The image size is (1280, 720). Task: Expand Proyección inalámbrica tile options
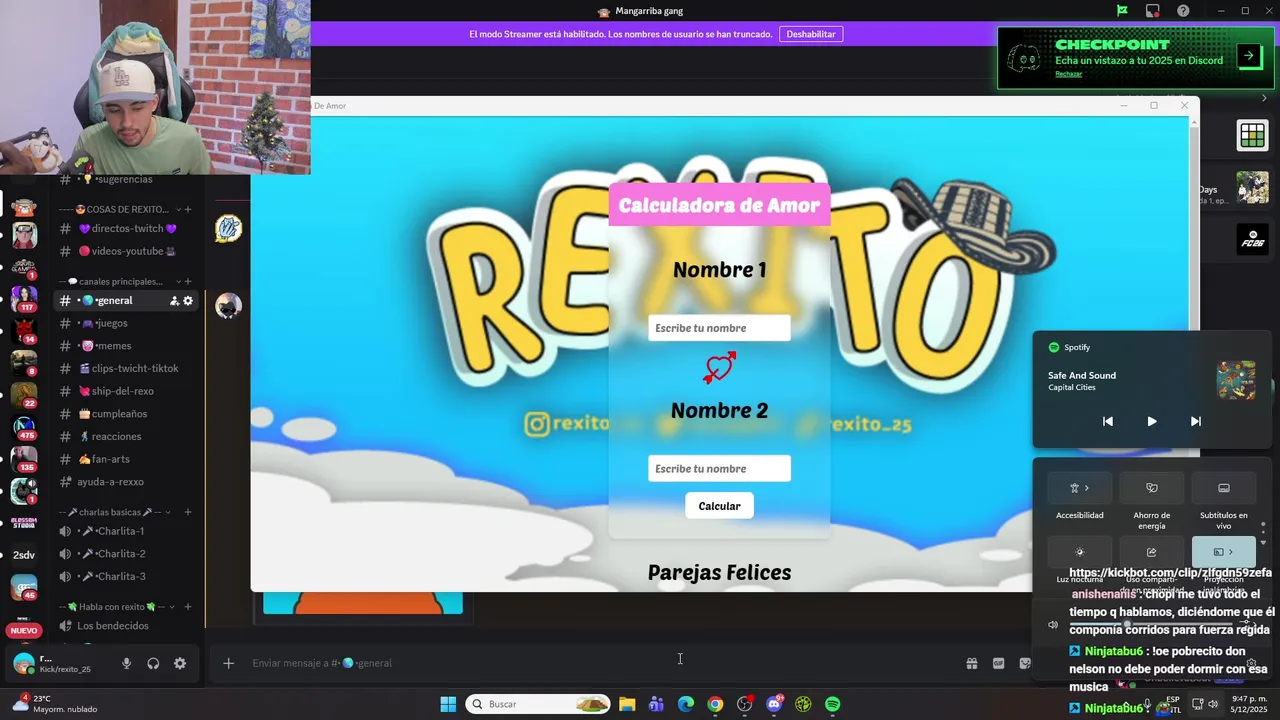tap(1231, 552)
